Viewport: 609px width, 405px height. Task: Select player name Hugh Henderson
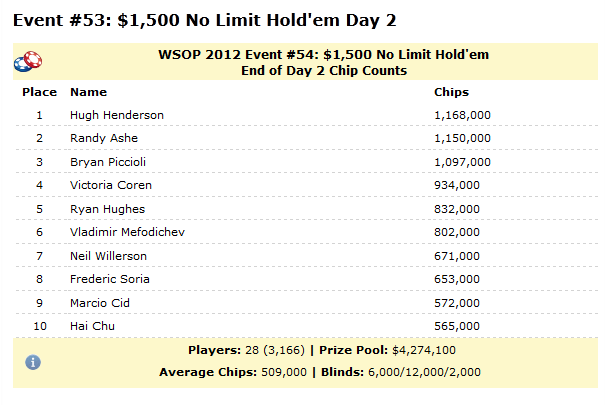(x=117, y=115)
